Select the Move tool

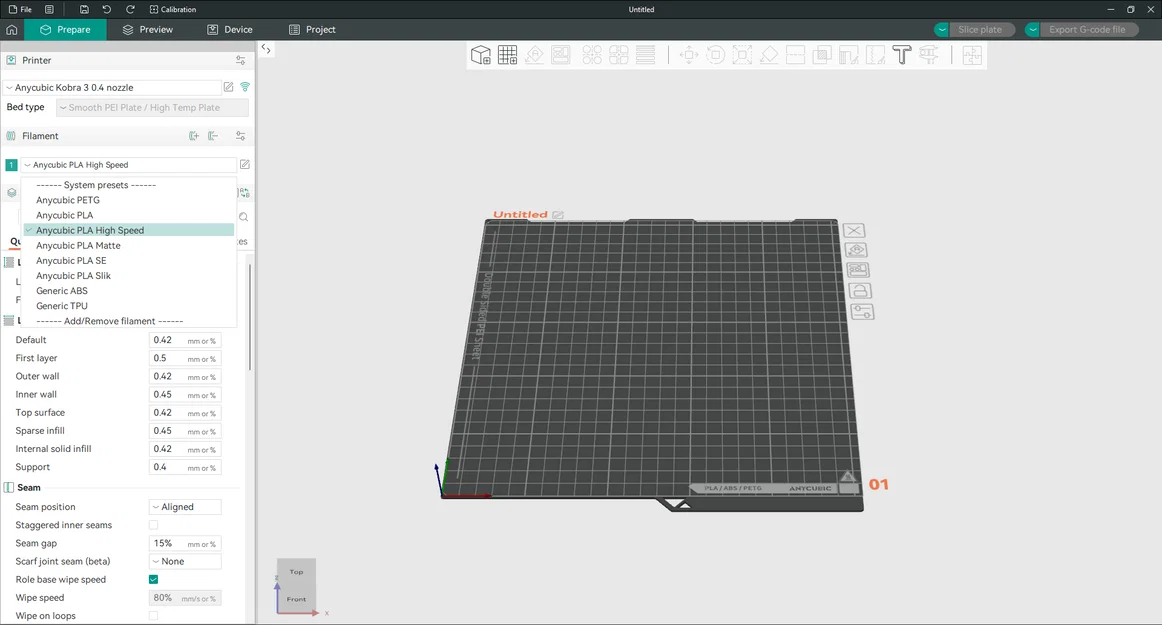point(688,55)
